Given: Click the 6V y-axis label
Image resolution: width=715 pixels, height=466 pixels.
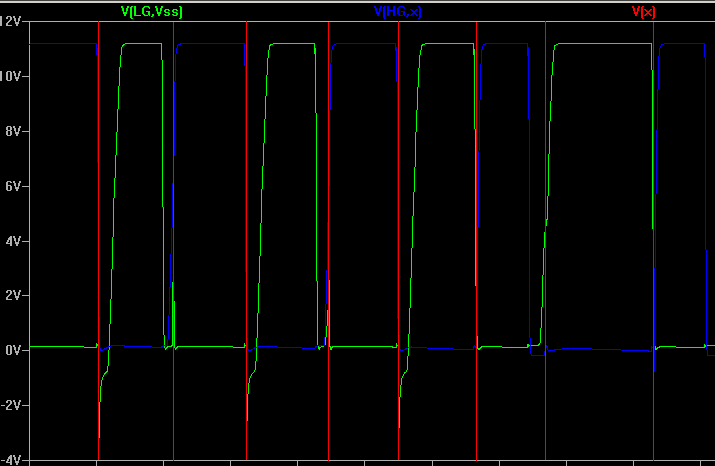Looking at the screenshot, I should click(x=13, y=186).
